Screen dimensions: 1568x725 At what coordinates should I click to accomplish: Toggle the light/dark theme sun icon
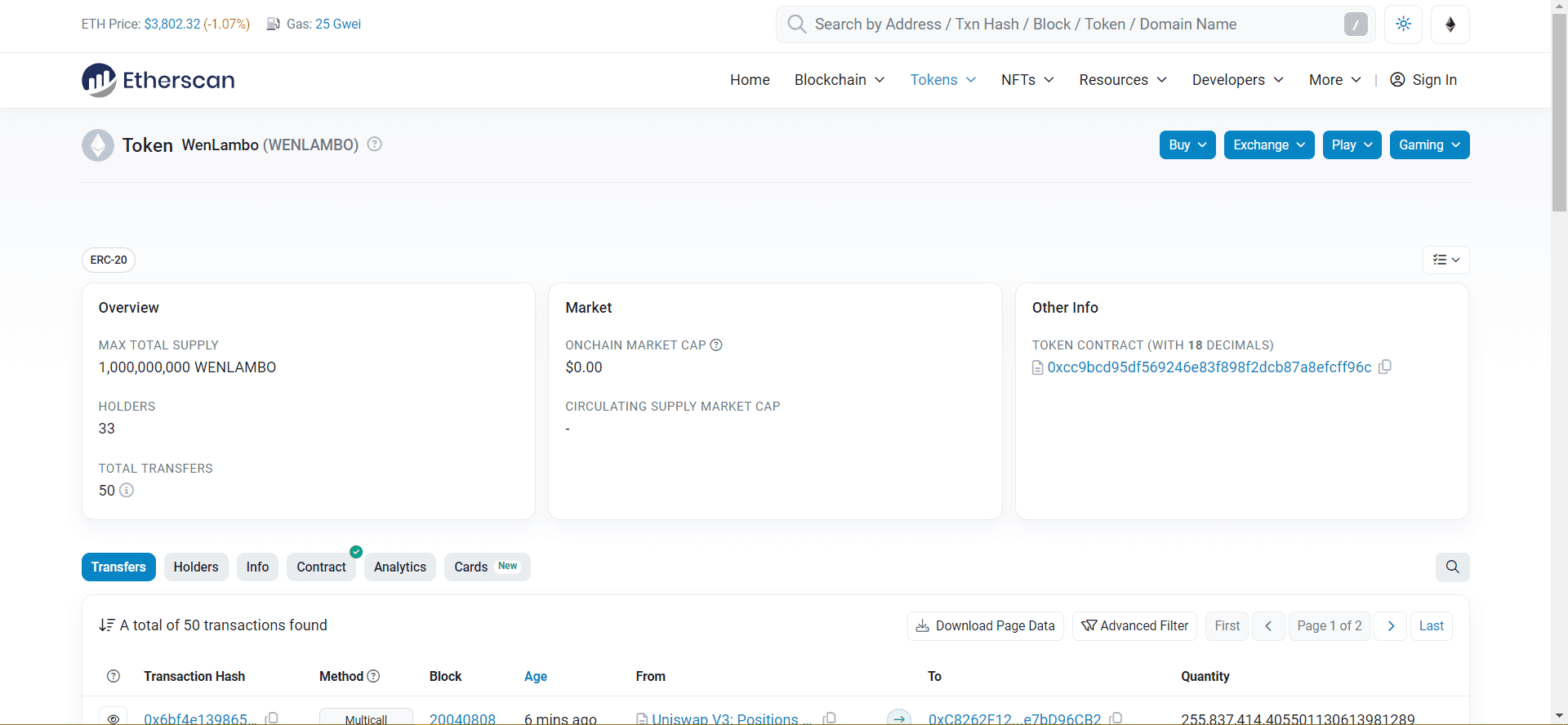(x=1404, y=24)
